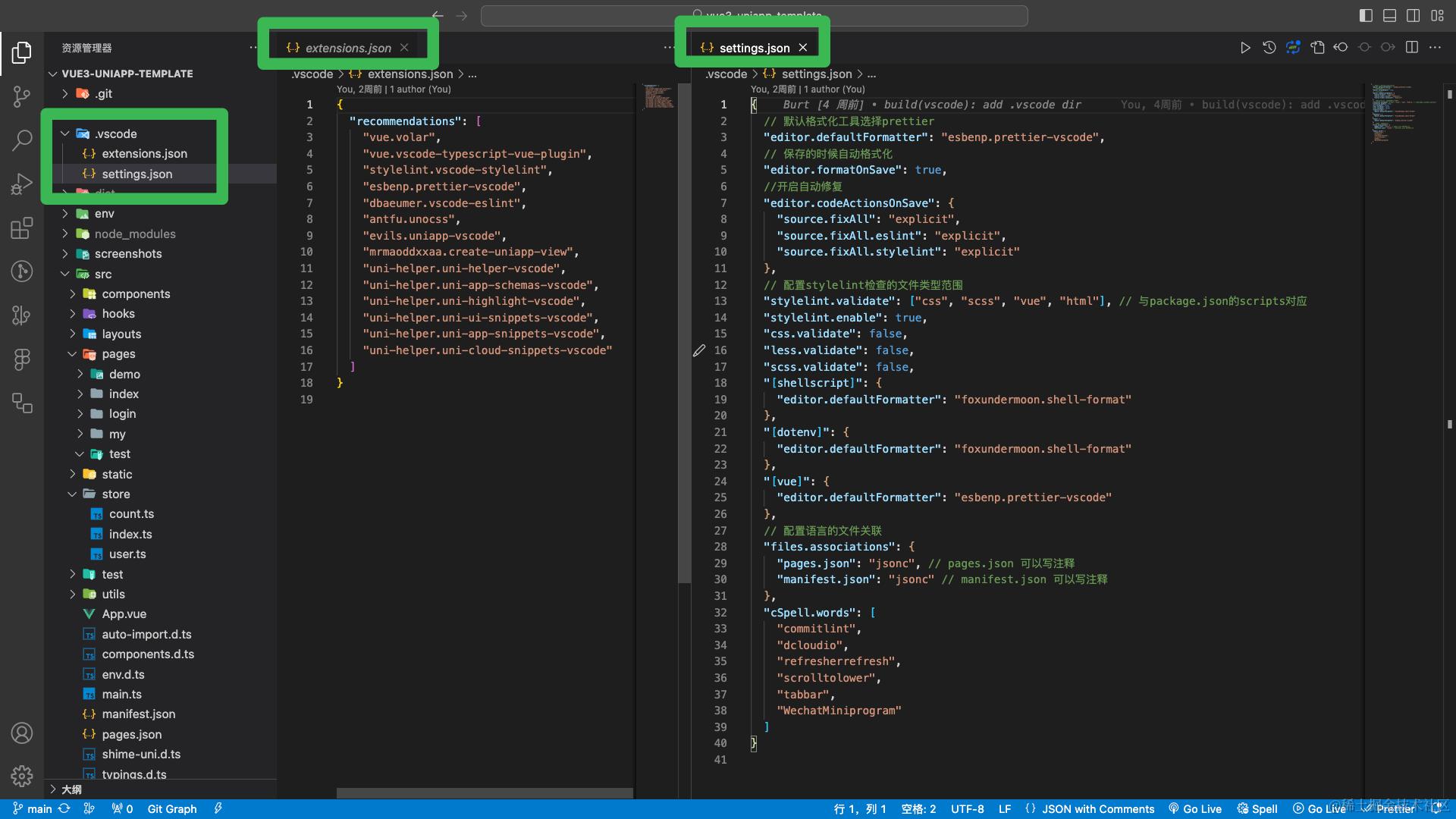Screen dimensions: 1456x819
Task: Close the settings.json tab
Action: pos(803,48)
